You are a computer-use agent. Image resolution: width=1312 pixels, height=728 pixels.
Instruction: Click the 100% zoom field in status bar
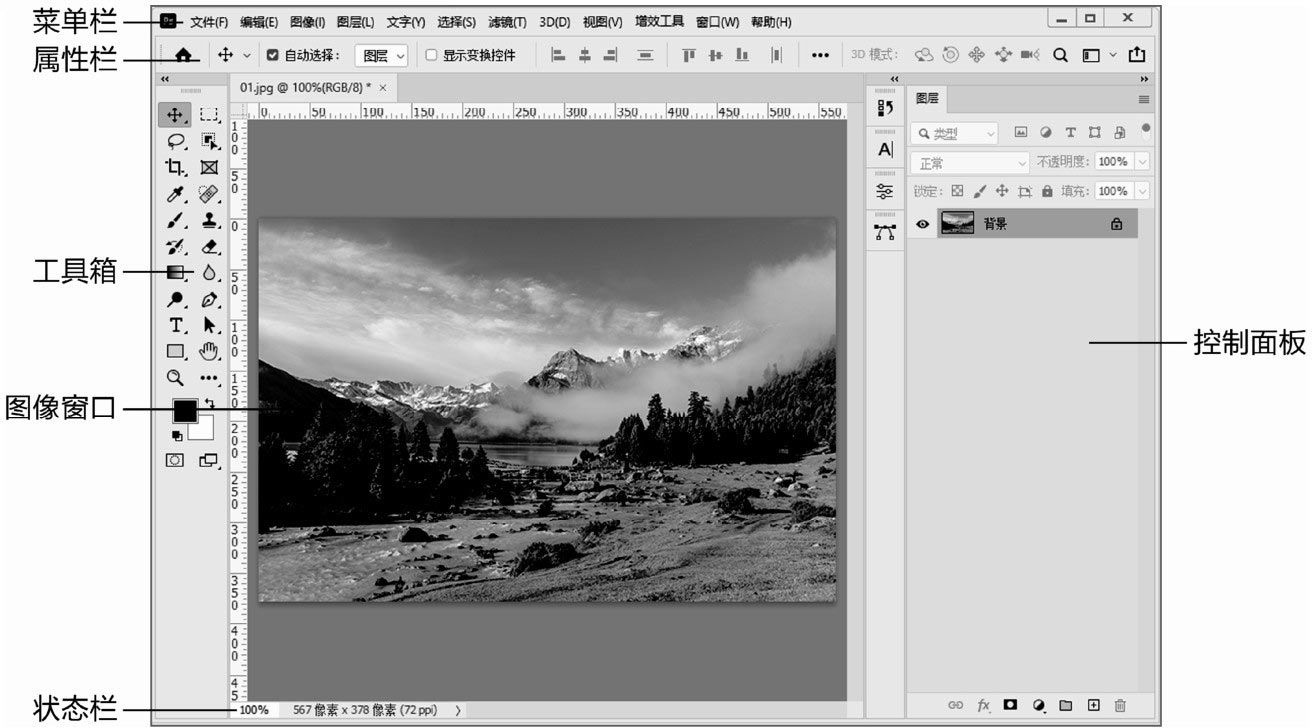click(254, 710)
